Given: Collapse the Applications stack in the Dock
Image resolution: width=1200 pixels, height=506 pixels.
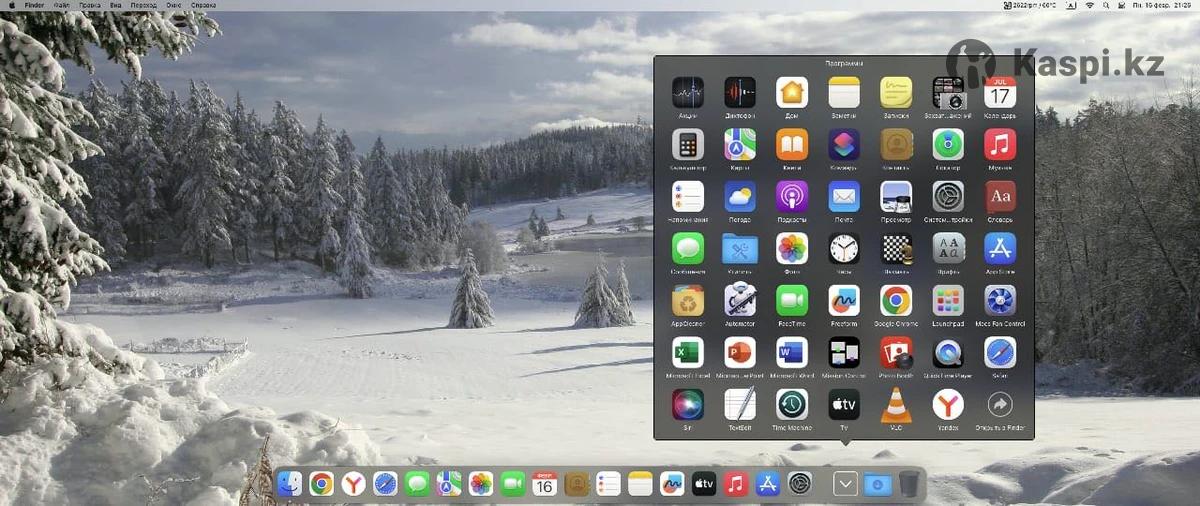Looking at the screenshot, I should (x=845, y=484).
